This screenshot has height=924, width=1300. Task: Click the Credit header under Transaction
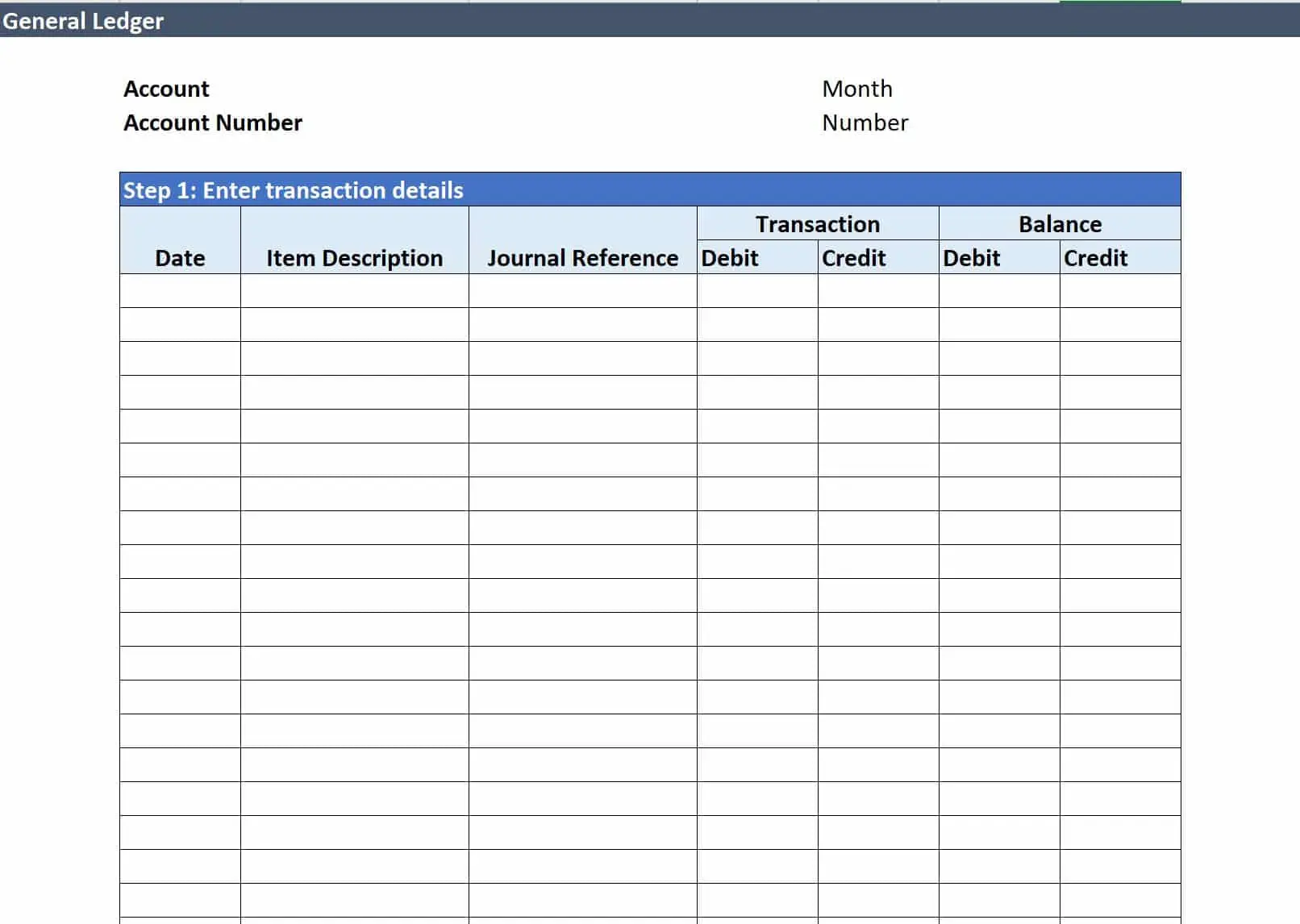[852, 258]
